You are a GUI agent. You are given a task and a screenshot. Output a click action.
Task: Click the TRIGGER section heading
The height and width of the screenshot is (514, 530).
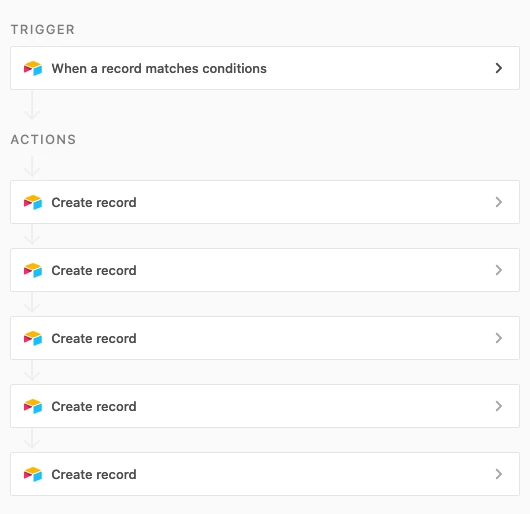43,29
